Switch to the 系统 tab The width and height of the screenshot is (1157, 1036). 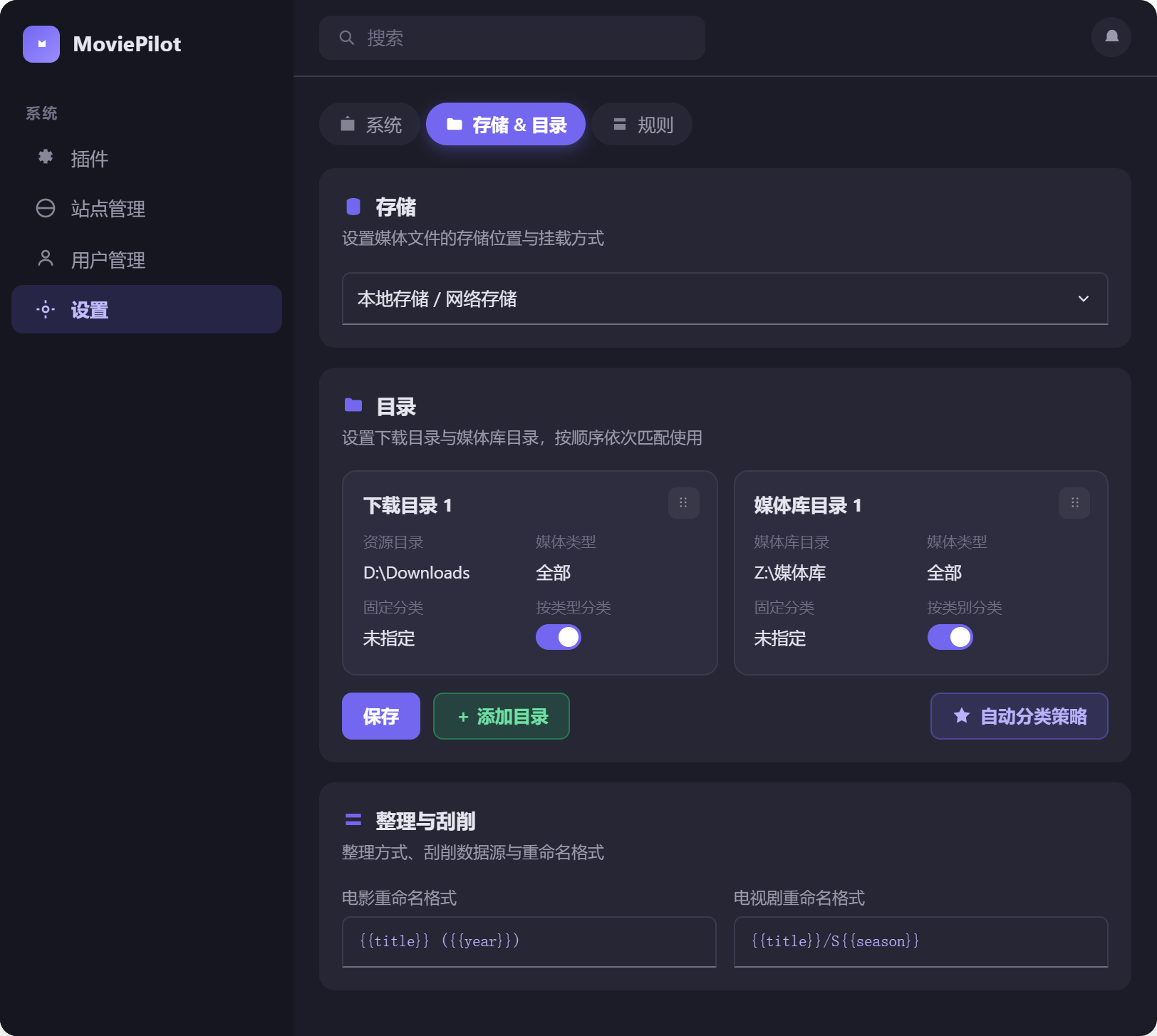coord(370,125)
